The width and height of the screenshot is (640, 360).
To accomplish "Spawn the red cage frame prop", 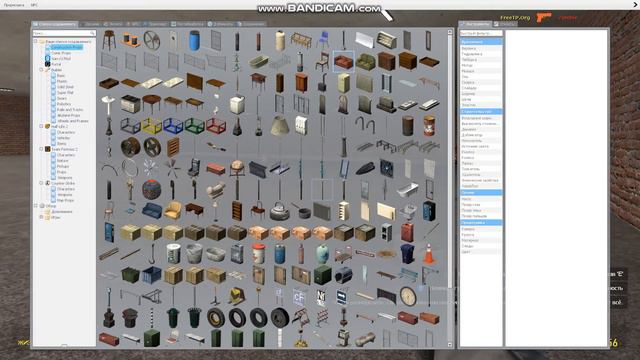I will pos(216,126).
